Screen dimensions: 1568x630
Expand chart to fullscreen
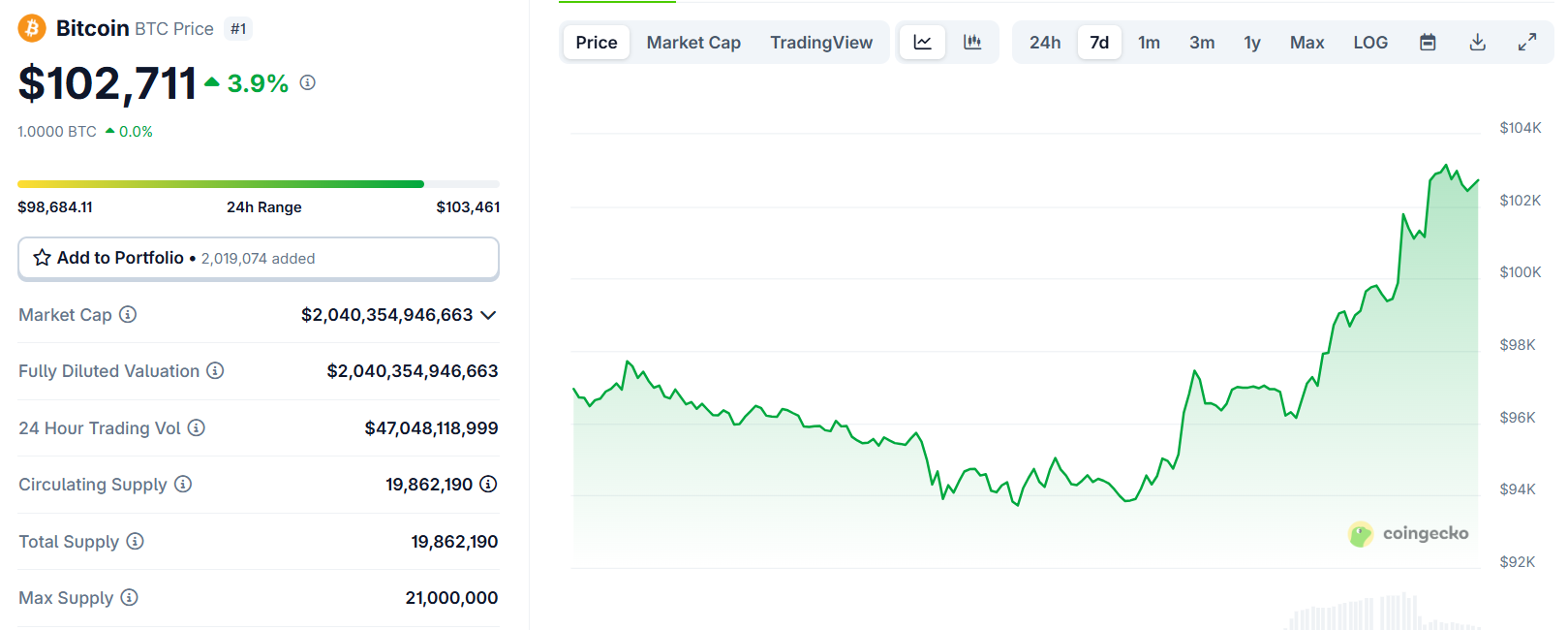[1527, 43]
